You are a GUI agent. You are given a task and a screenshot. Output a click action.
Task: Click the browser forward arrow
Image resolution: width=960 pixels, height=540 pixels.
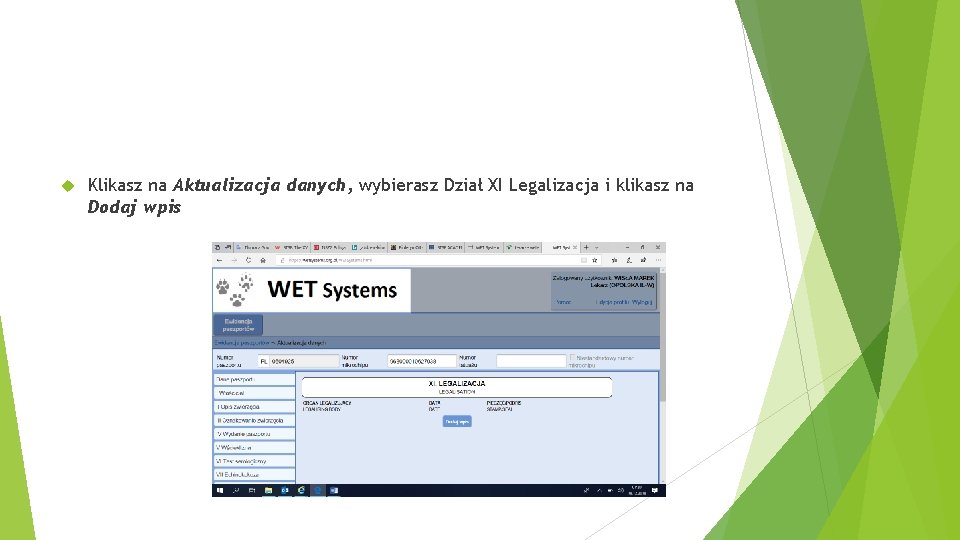click(x=234, y=260)
